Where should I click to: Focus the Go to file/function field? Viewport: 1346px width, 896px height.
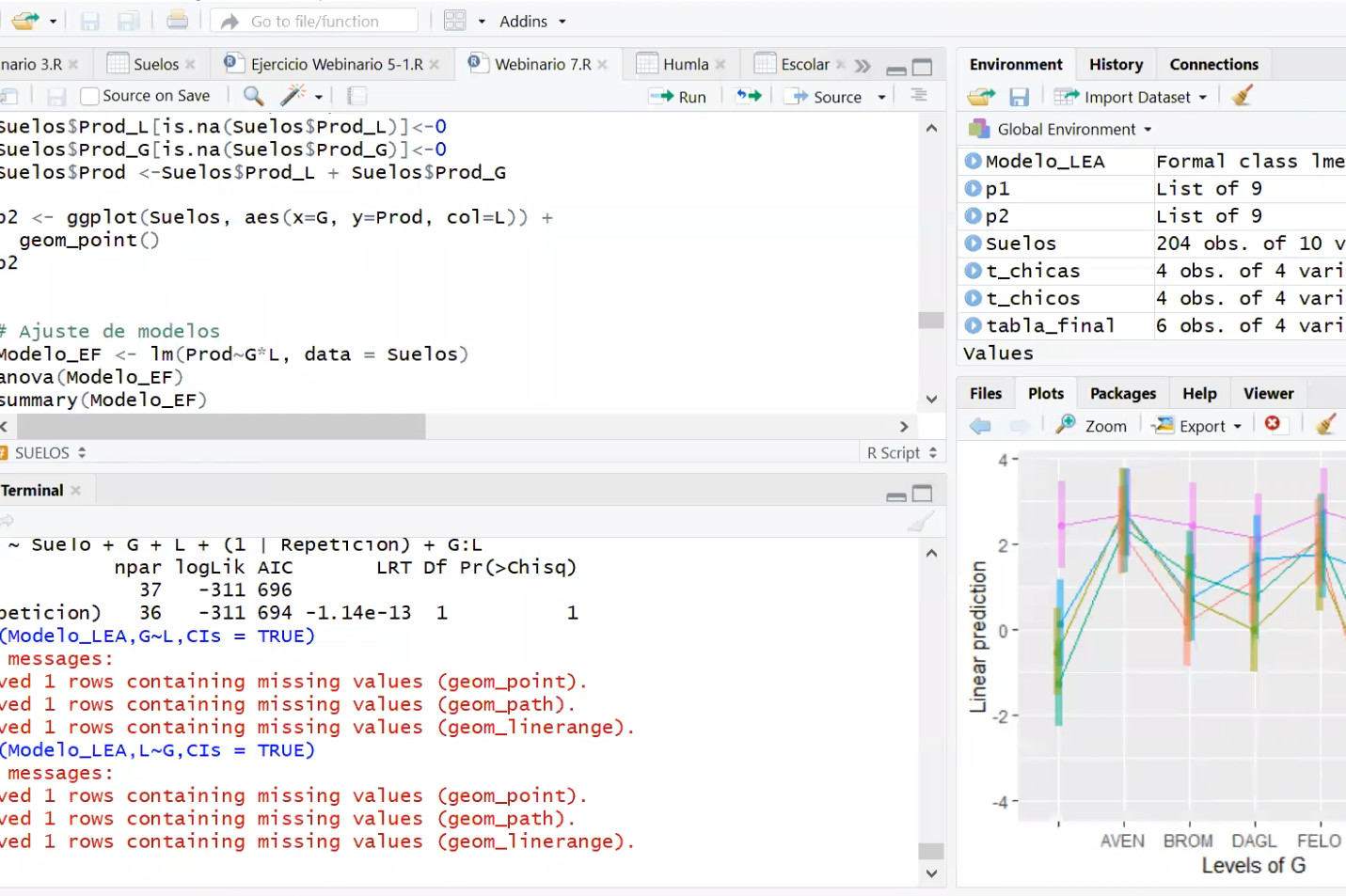[x=314, y=21]
